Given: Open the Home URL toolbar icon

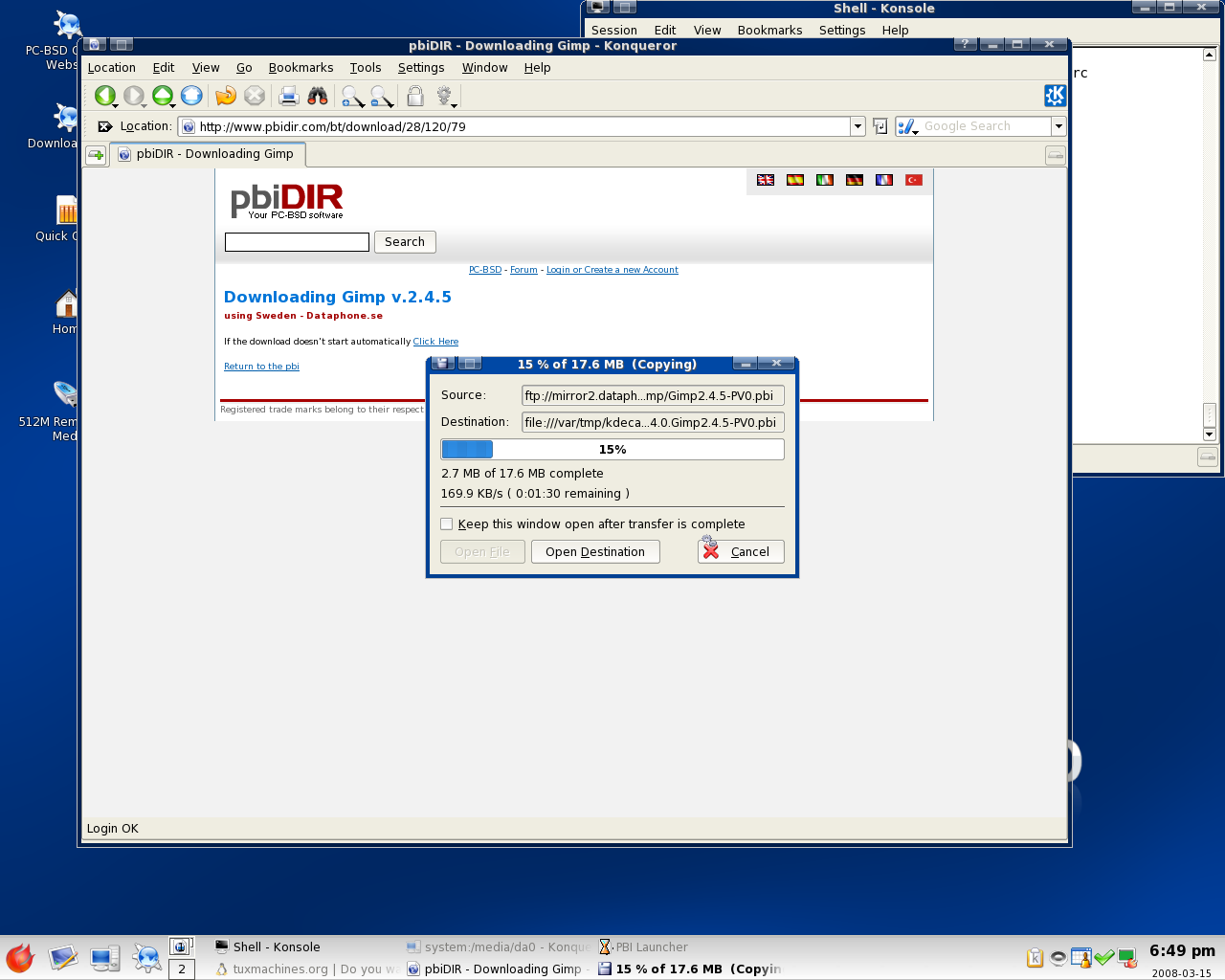Looking at the screenshot, I should pos(191,96).
